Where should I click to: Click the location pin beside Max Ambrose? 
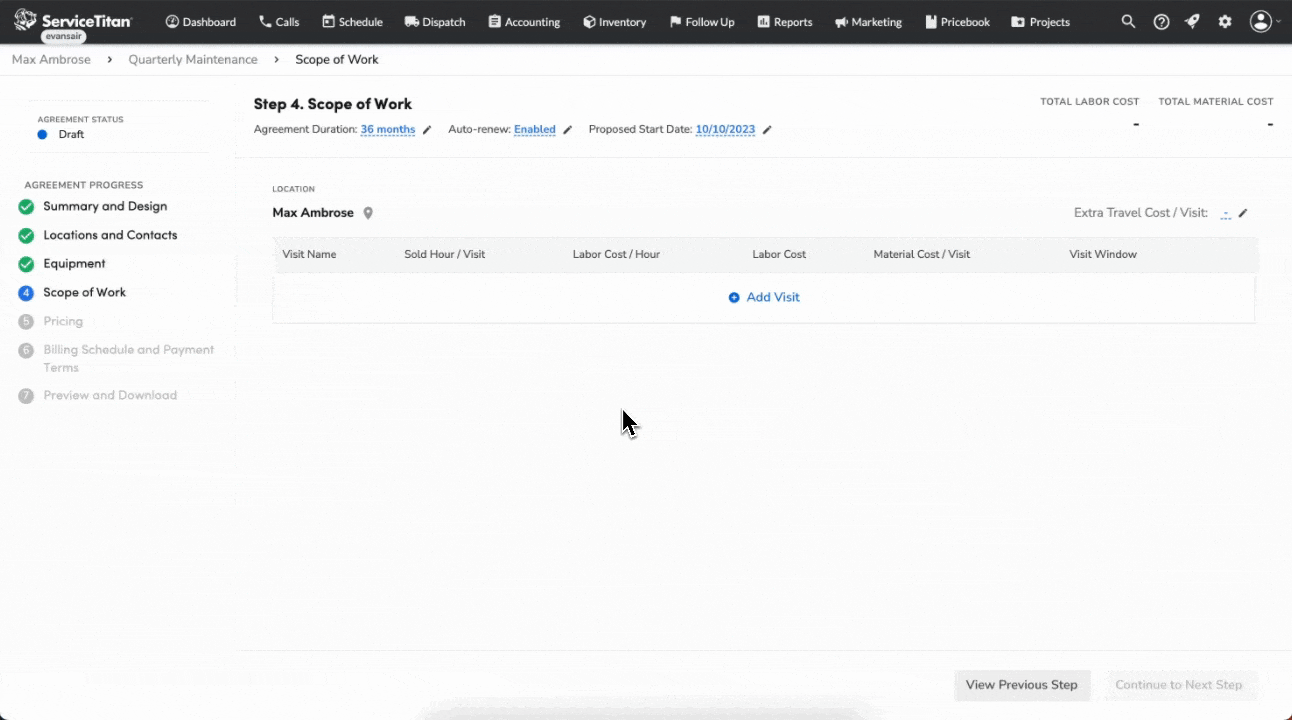[367, 212]
